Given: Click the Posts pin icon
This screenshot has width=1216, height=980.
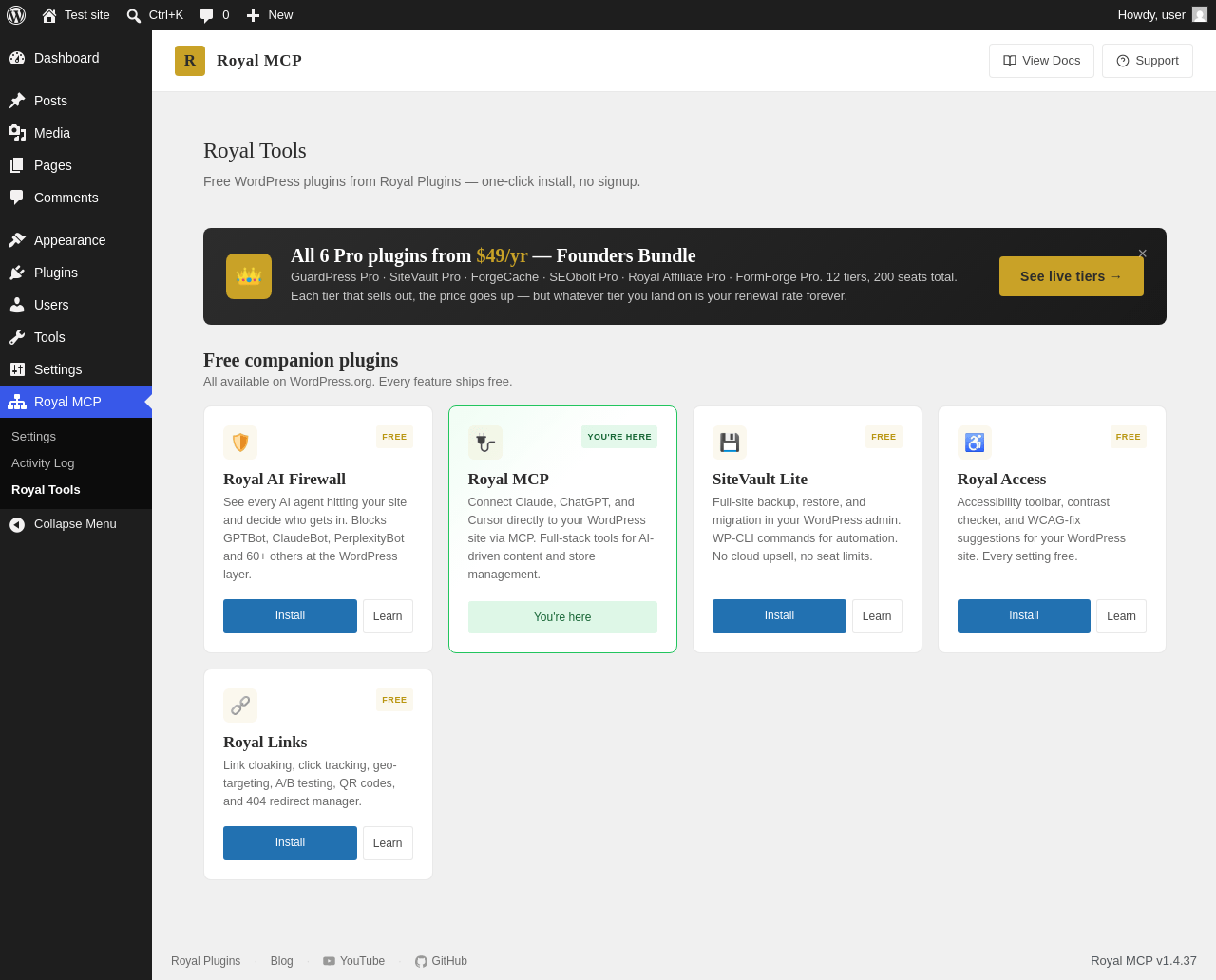Looking at the screenshot, I should [17, 101].
